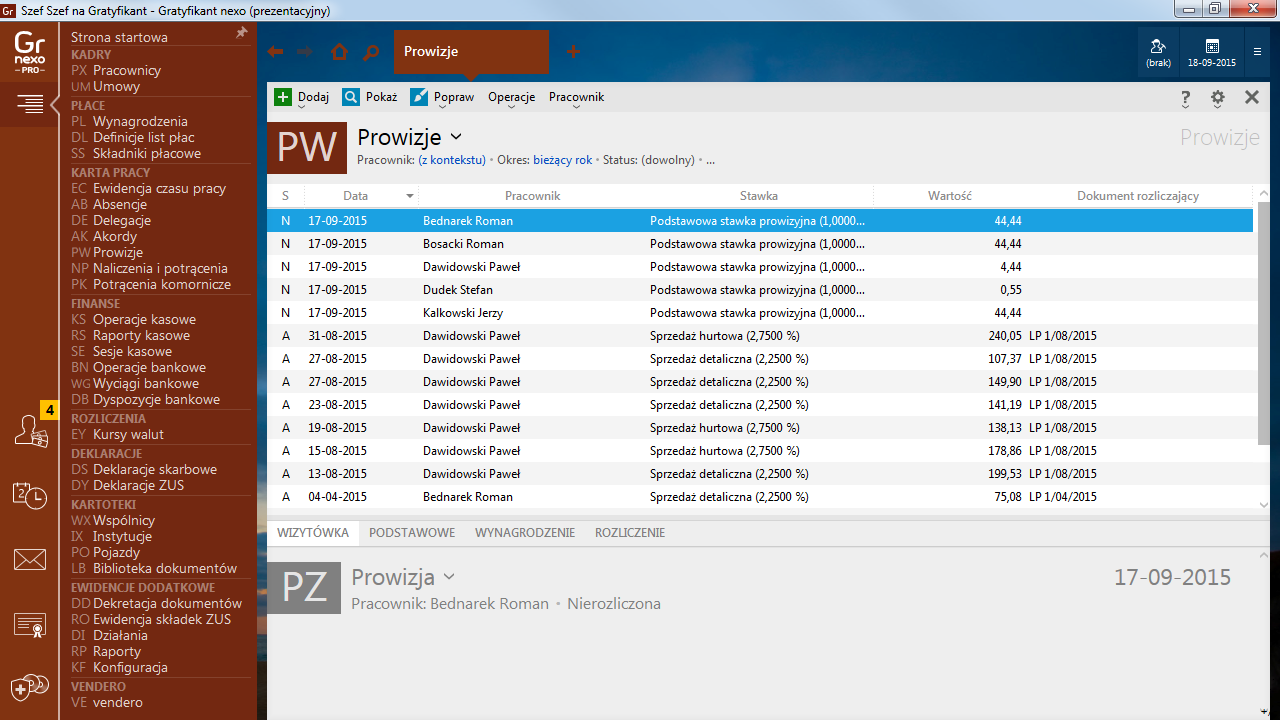Open Ewidencja czasu pracy in sidebar
Image resolution: width=1280 pixels, height=720 pixels.
[x=159, y=188]
